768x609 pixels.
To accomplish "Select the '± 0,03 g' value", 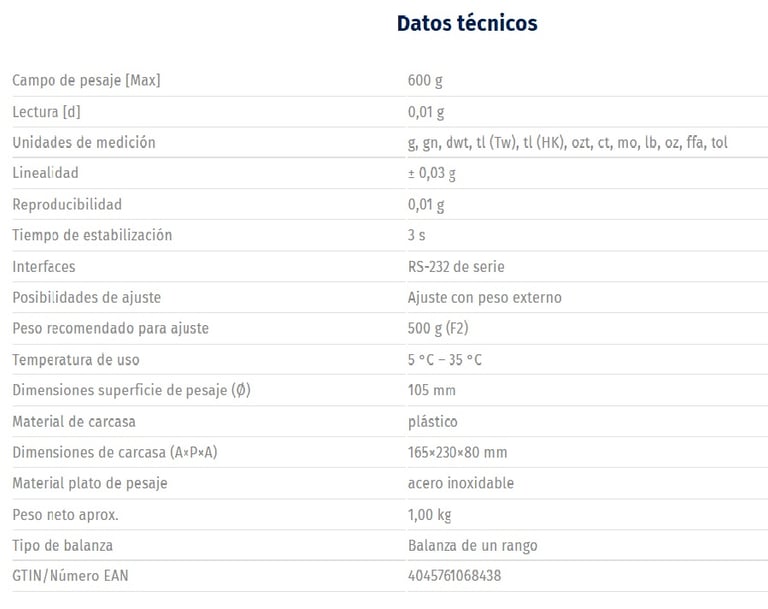I will pos(431,173).
